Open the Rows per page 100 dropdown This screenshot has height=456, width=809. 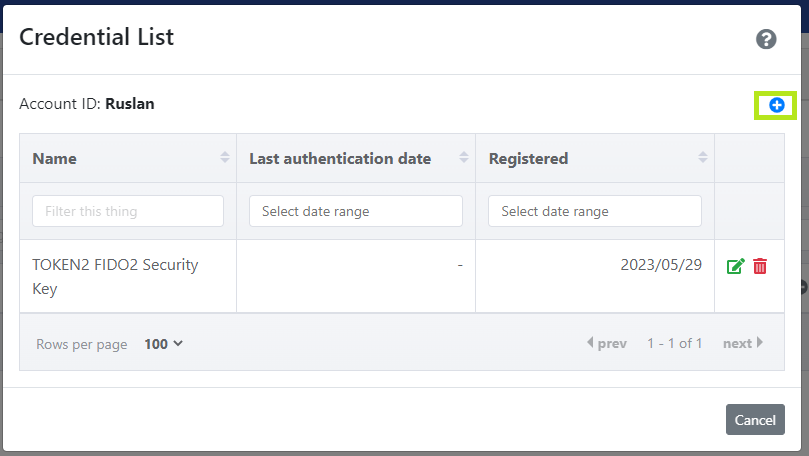[x=164, y=344]
